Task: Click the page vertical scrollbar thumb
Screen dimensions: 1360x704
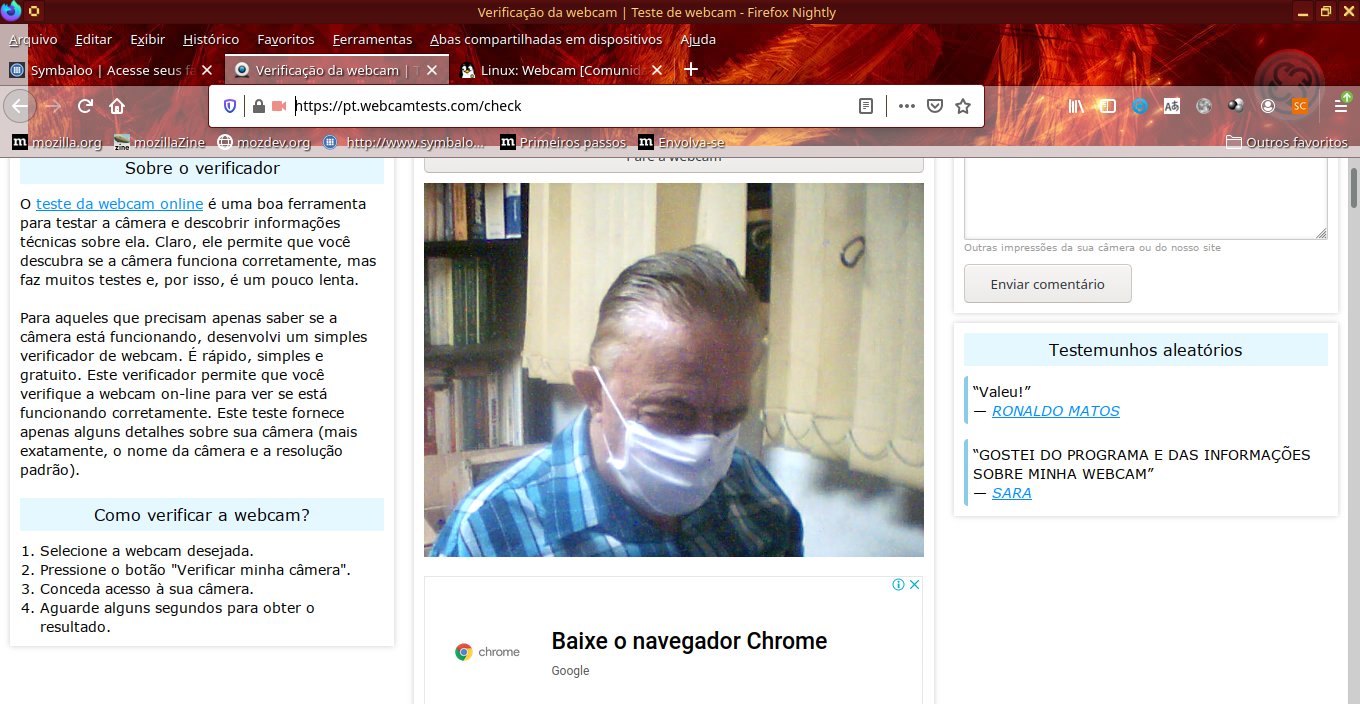Action: tap(1353, 187)
